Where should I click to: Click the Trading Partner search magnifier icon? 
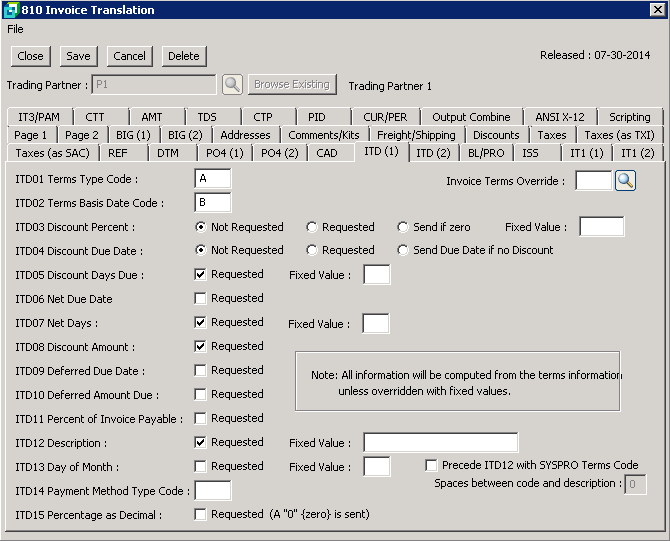232,85
